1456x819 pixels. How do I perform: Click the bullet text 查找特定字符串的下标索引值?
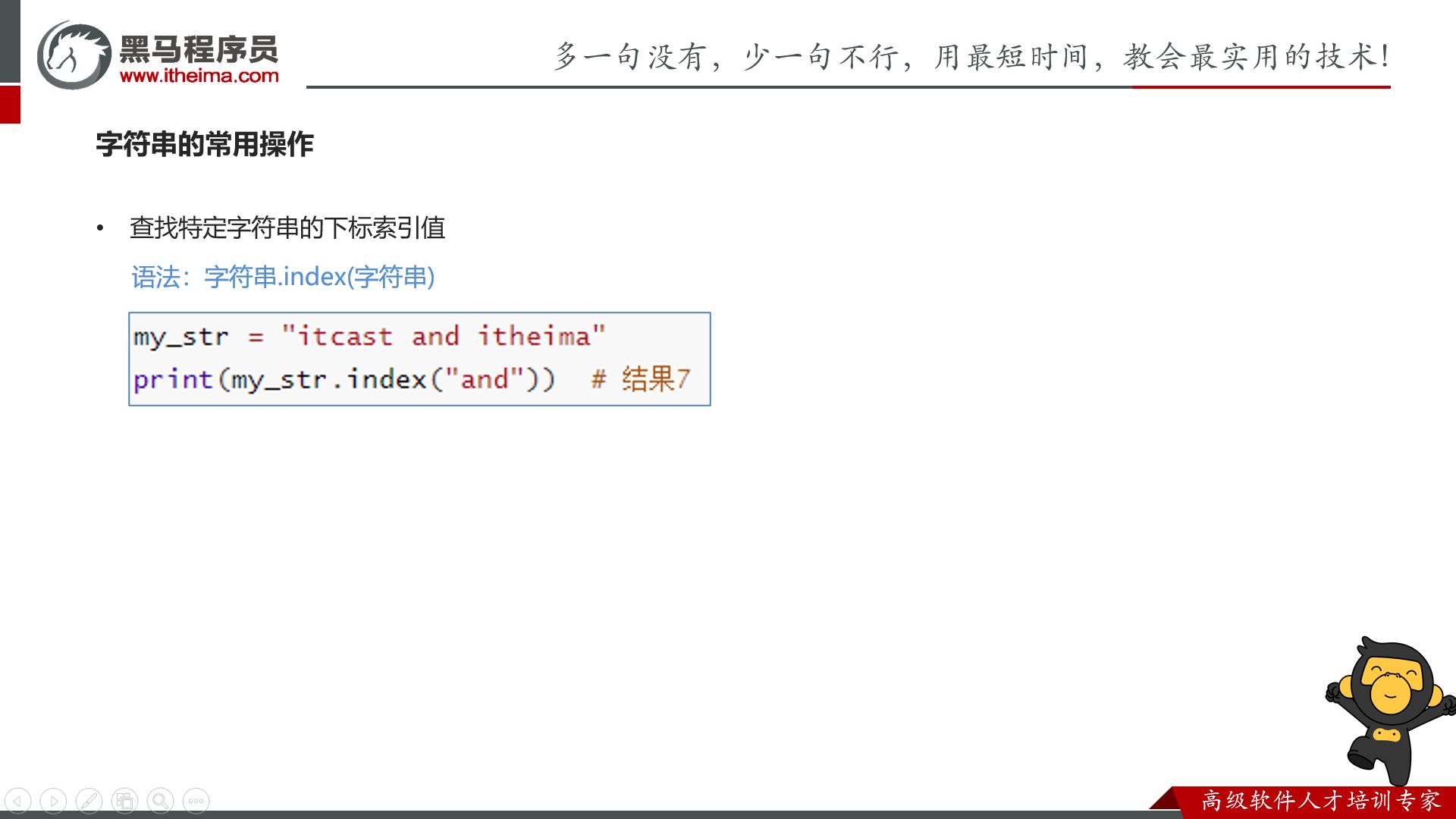pyautogui.click(x=287, y=227)
